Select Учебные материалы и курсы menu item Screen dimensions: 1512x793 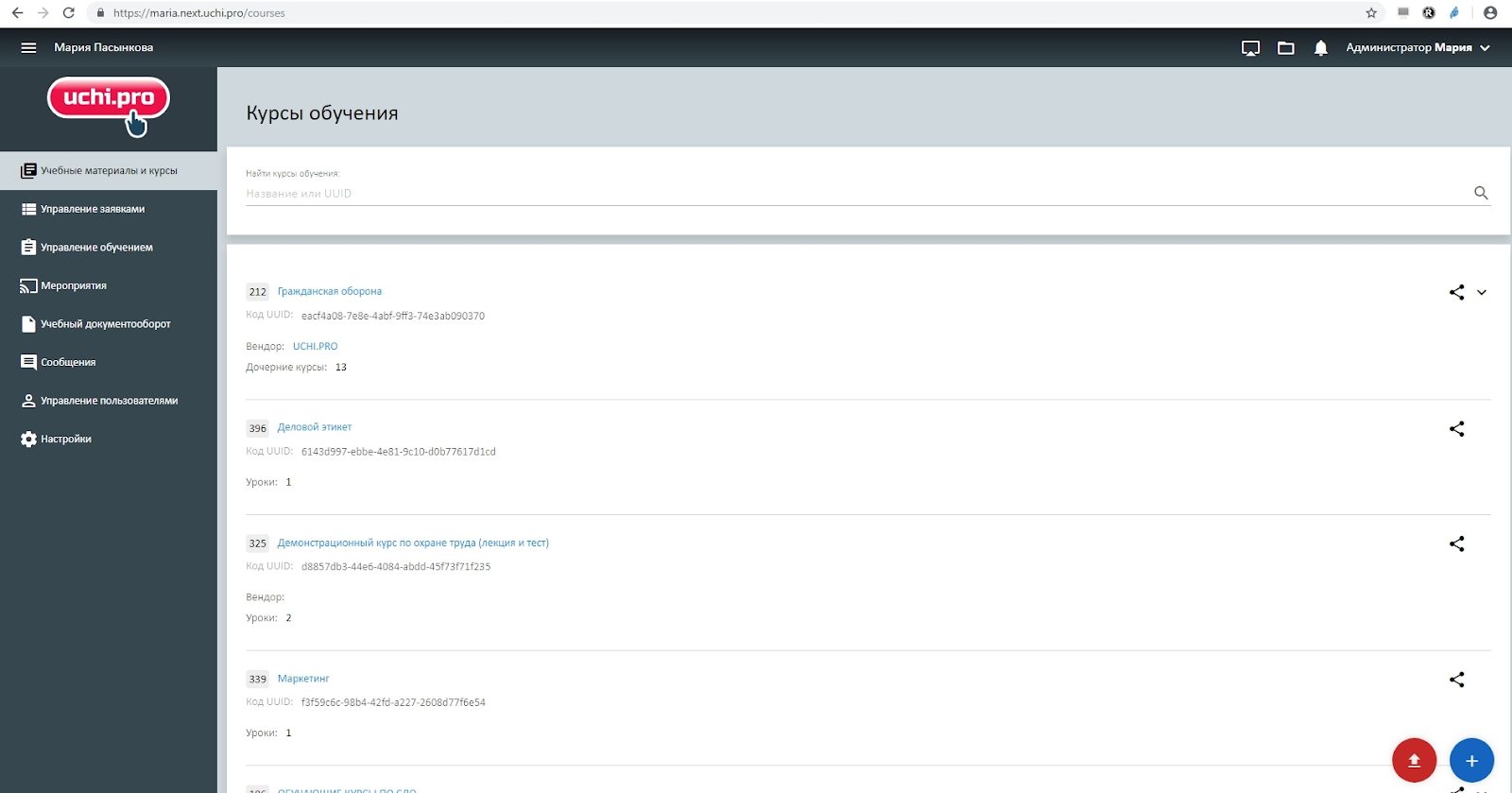coord(109,171)
